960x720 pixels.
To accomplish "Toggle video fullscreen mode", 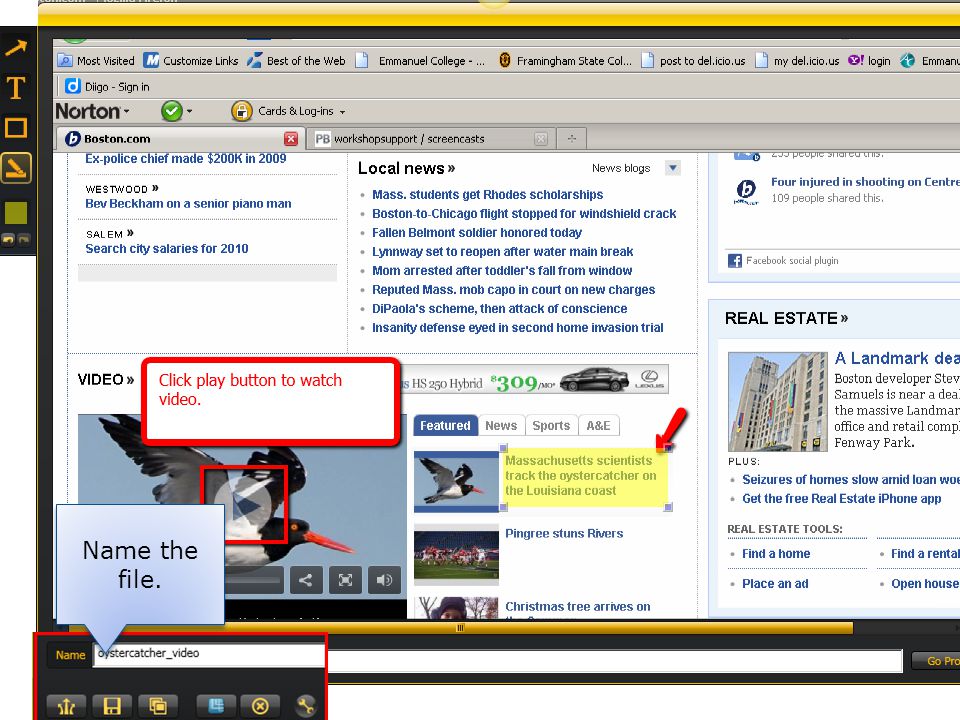I will click(x=345, y=580).
